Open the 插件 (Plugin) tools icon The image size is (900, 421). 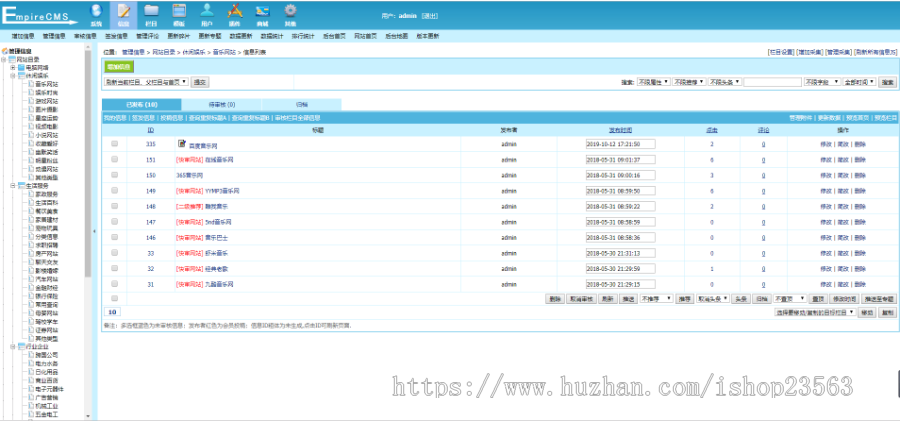235,15
